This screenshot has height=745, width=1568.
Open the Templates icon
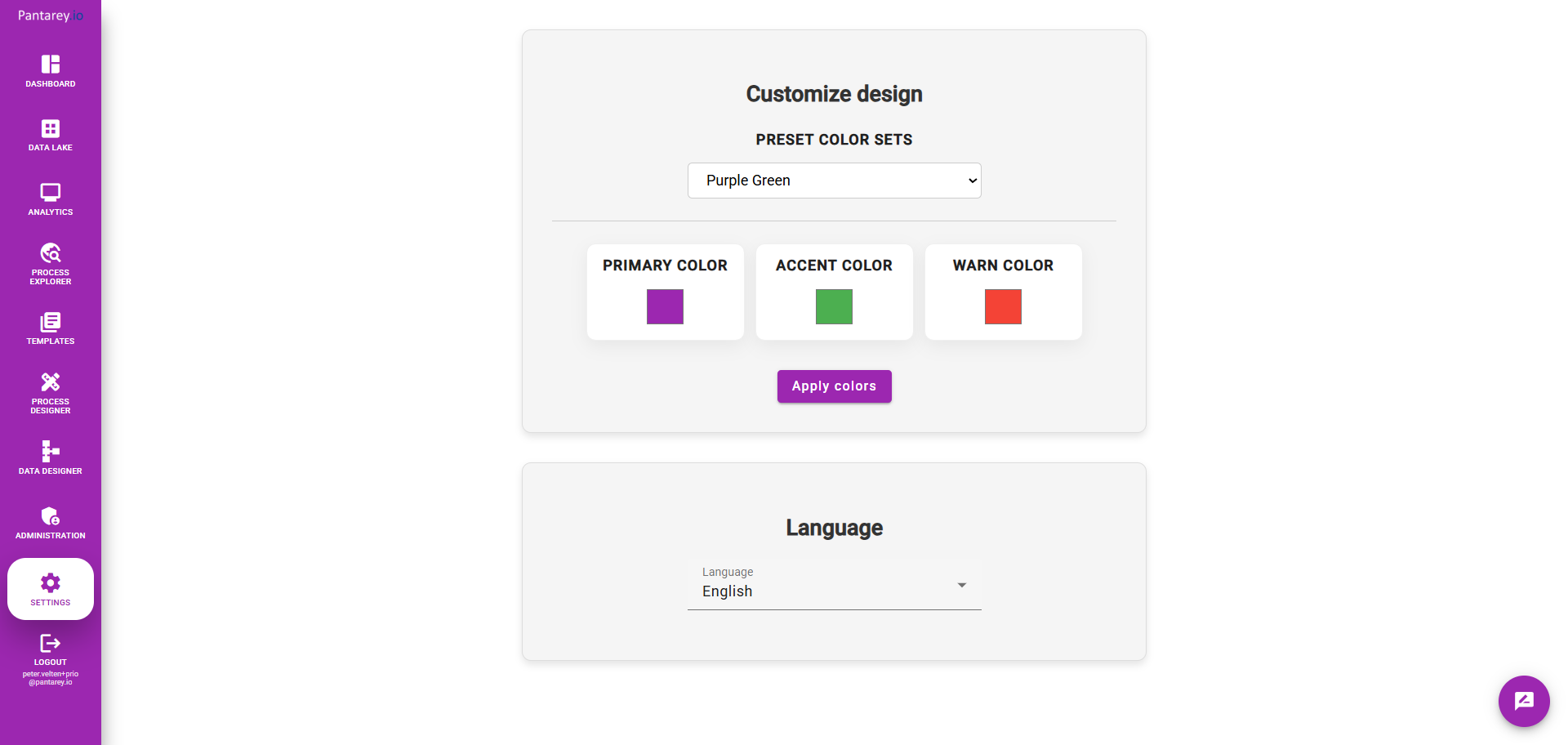point(51,322)
